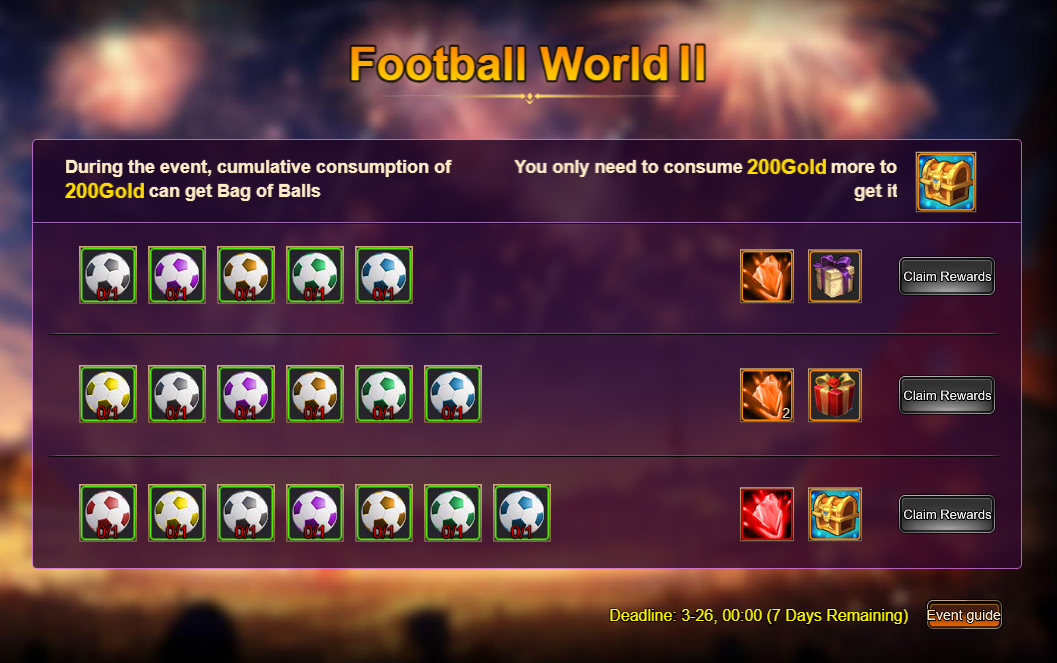Claim Rewards for the six-ball set
Image resolution: width=1057 pixels, height=663 pixels.
point(946,395)
